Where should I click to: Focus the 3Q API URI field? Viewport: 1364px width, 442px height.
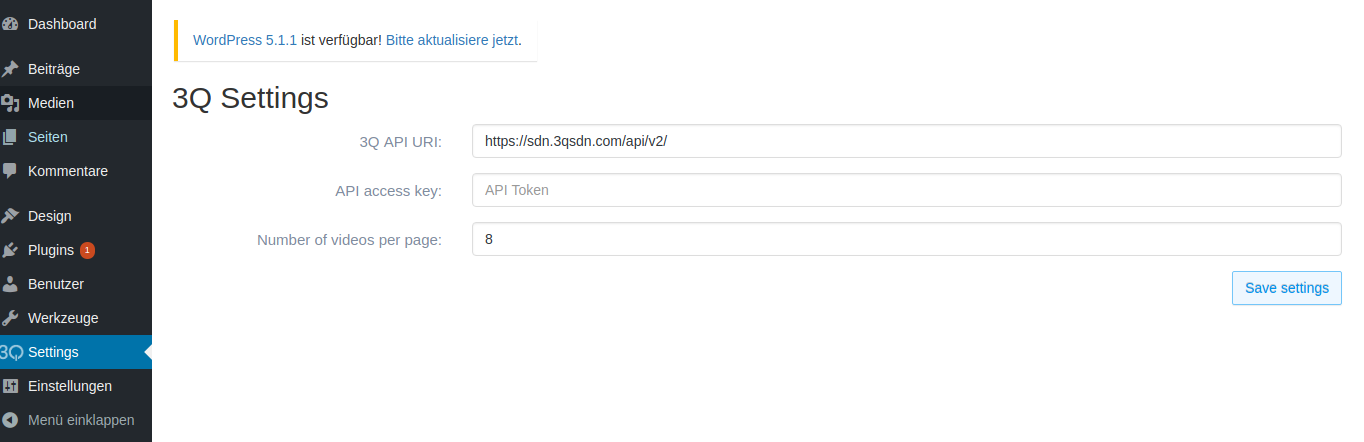pos(906,141)
